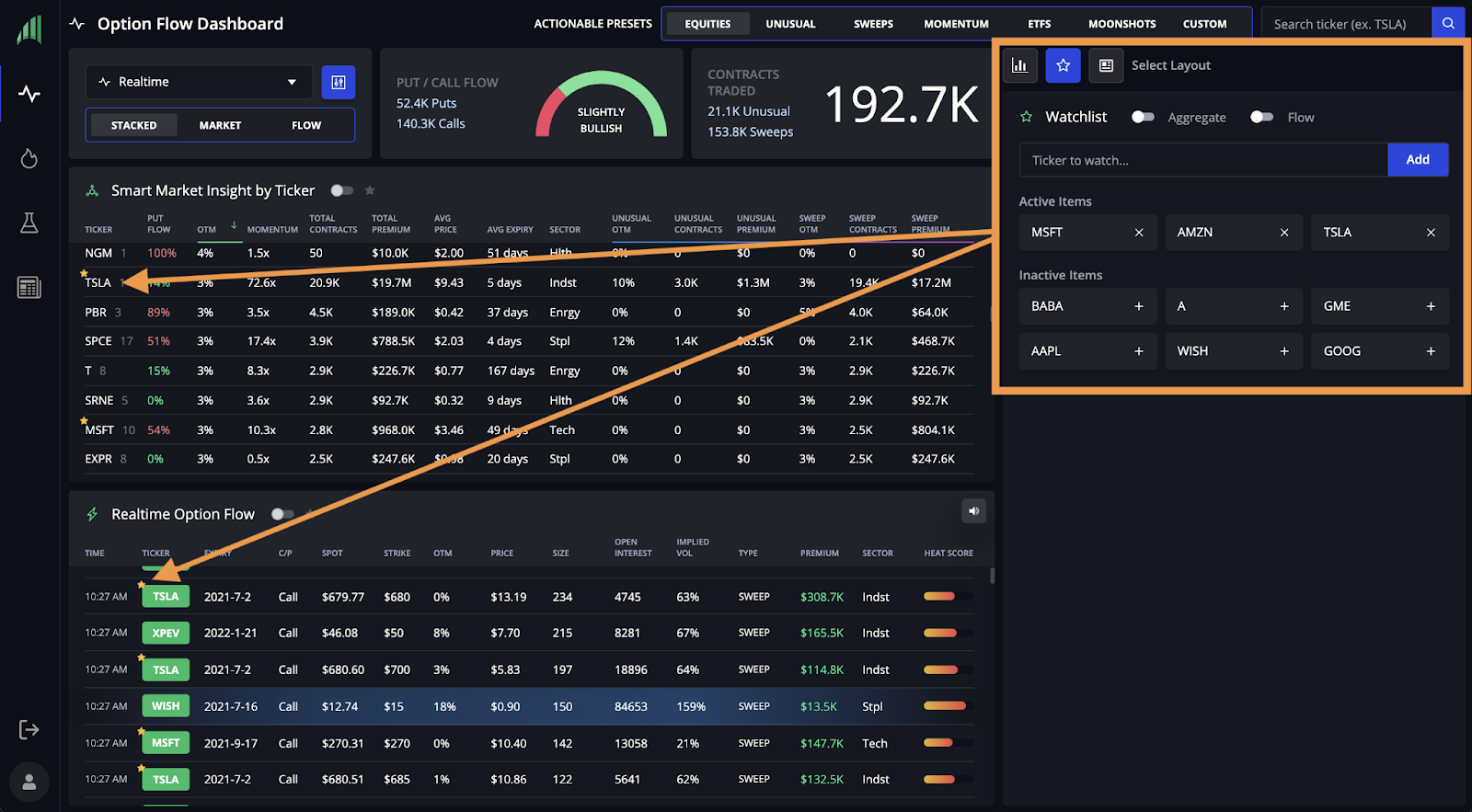This screenshot has width=1472, height=812.
Task: Select the MARKET view option
Action: [x=221, y=125]
